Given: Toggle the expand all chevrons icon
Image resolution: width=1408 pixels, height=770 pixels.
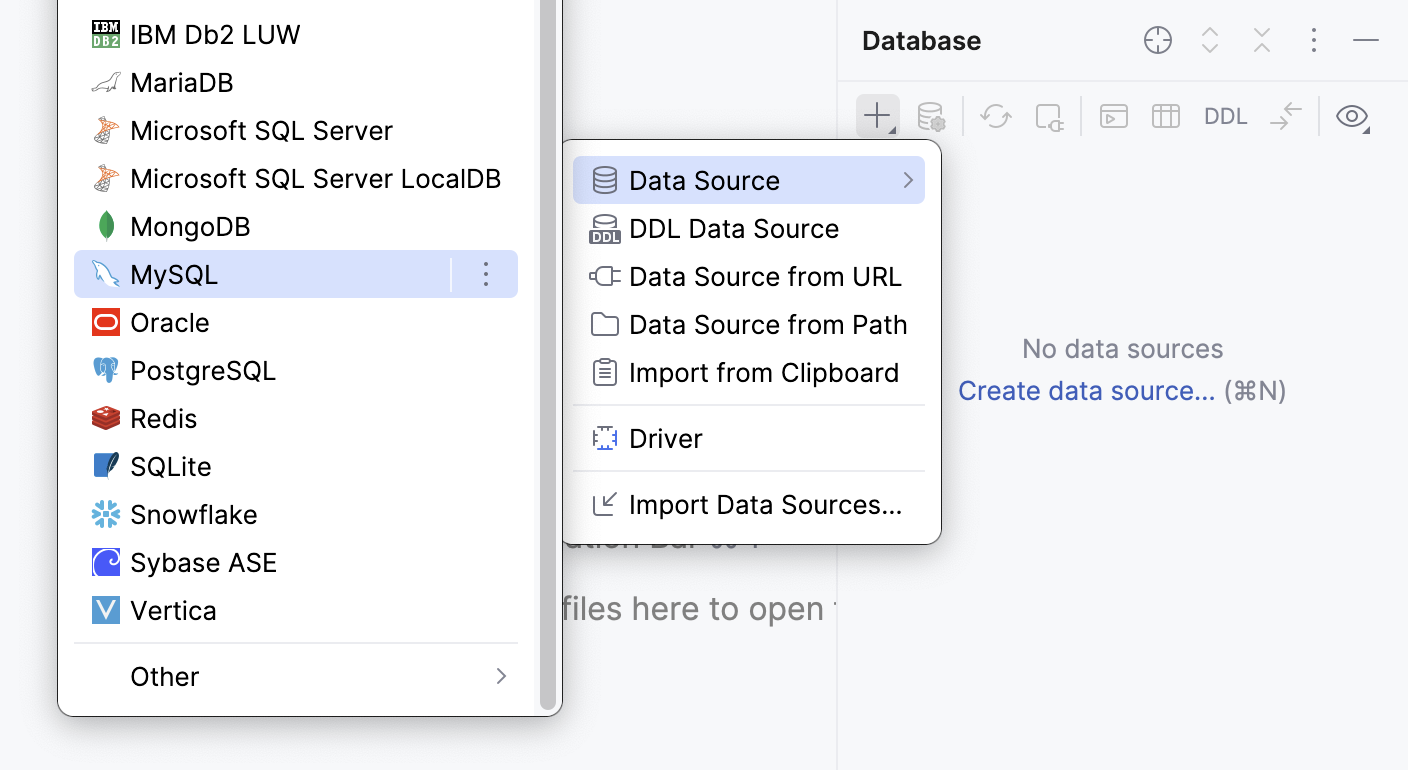Looking at the screenshot, I should pyautogui.click(x=1209, y=40).
